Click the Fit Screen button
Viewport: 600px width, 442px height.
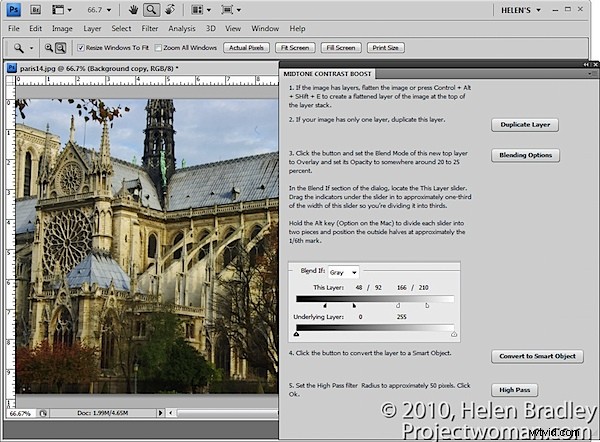coord(295,48)
